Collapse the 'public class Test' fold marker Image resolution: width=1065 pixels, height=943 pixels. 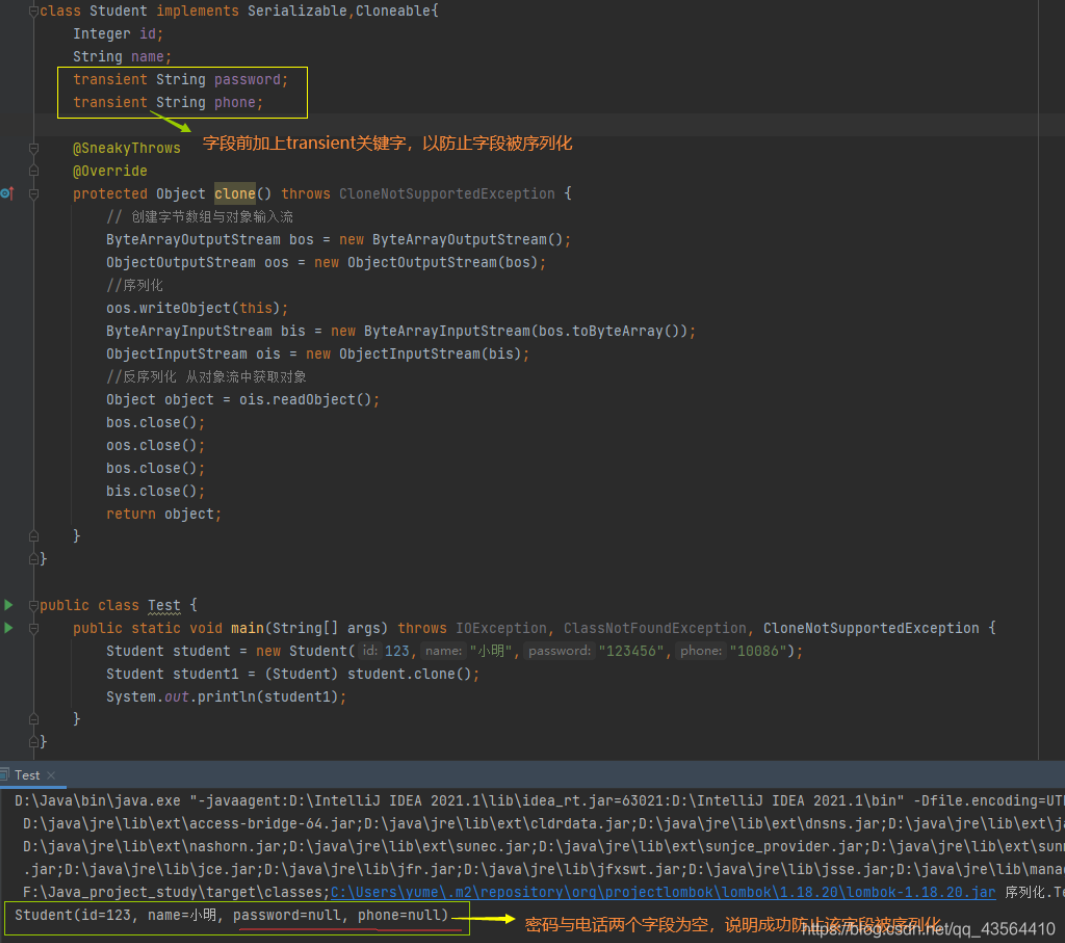coord(33,605)
